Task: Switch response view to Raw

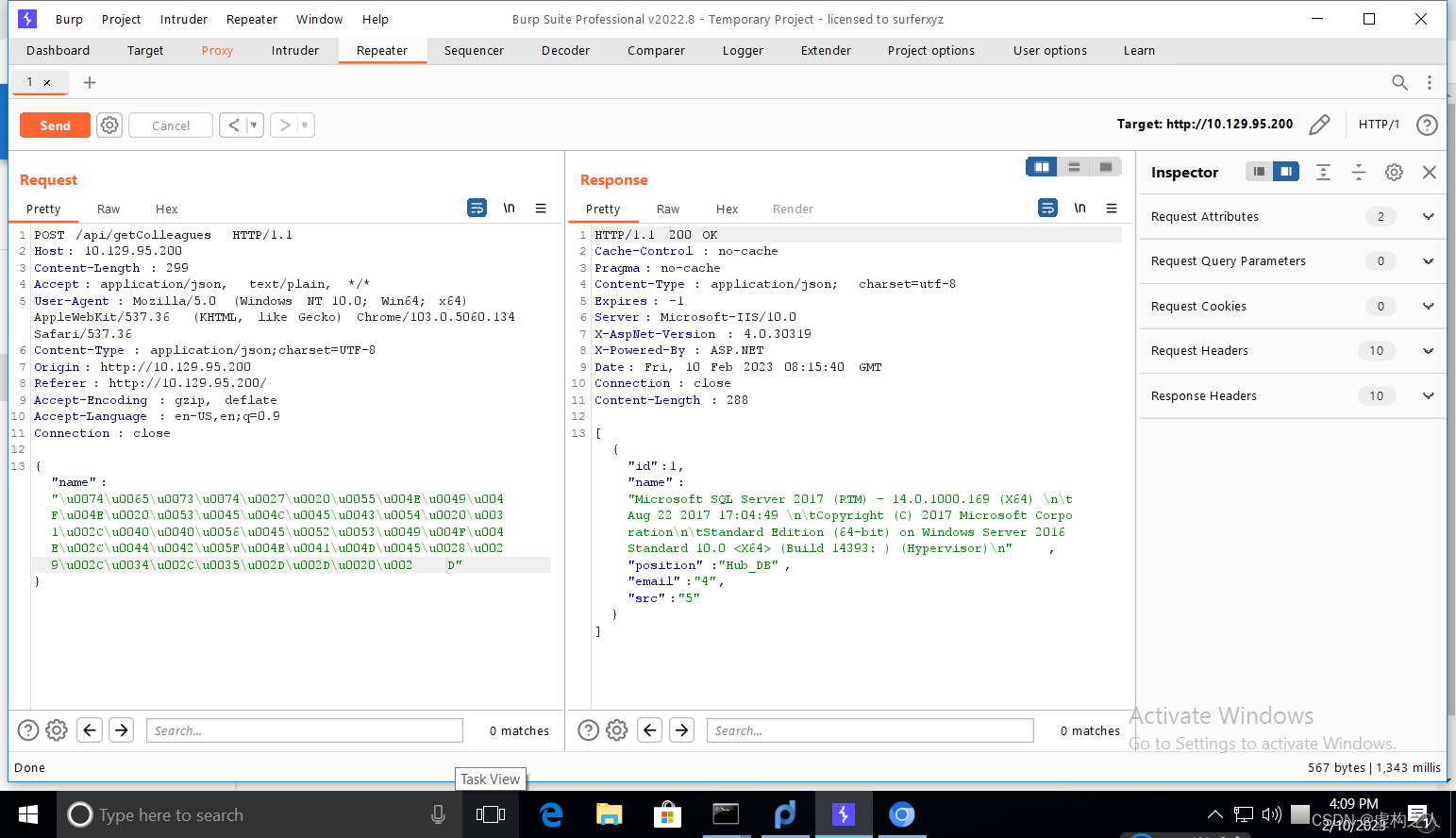Action: coord(668,209)
